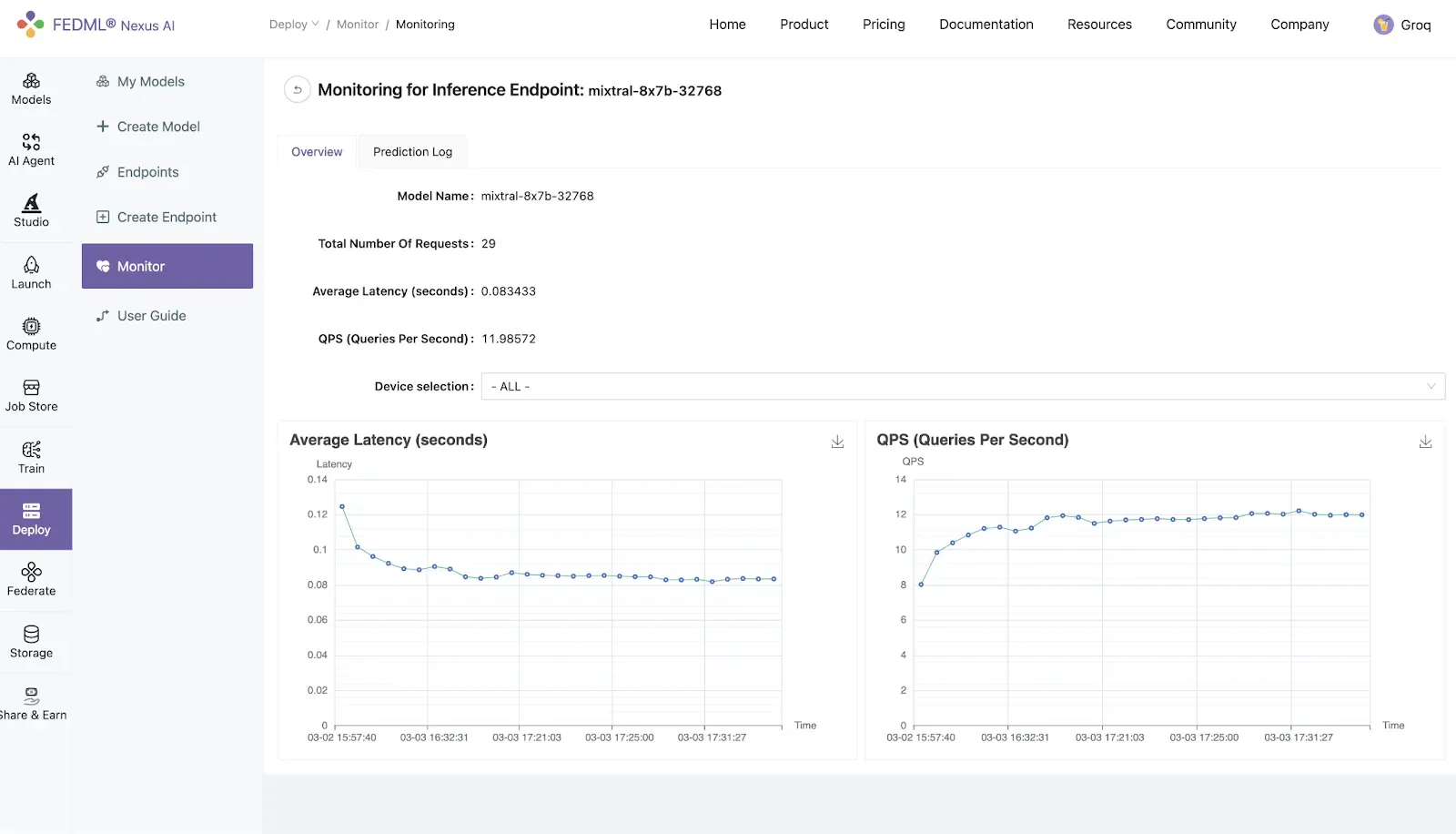Image resolution: width=1456 pixels, height=834 pixels.
Task: Click the FEDML Nexus AI logo
Action: 96,25
